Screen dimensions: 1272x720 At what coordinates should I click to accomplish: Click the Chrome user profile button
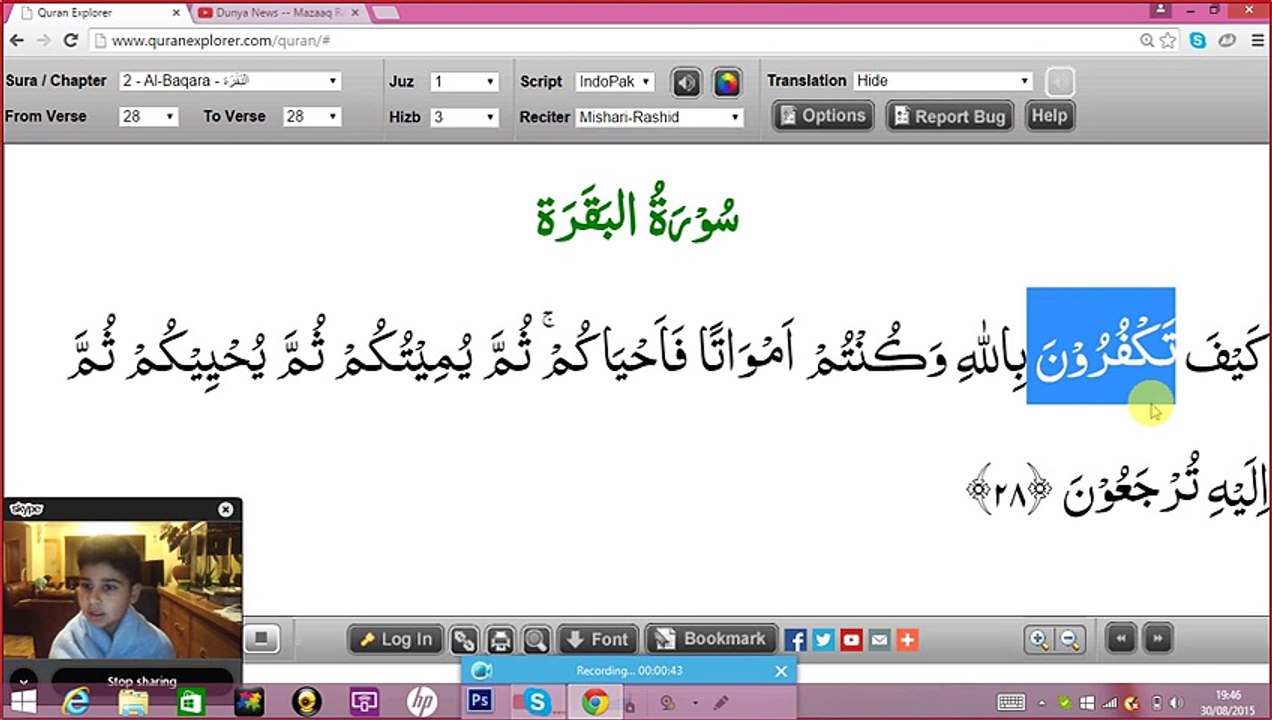pos(1161,9)
